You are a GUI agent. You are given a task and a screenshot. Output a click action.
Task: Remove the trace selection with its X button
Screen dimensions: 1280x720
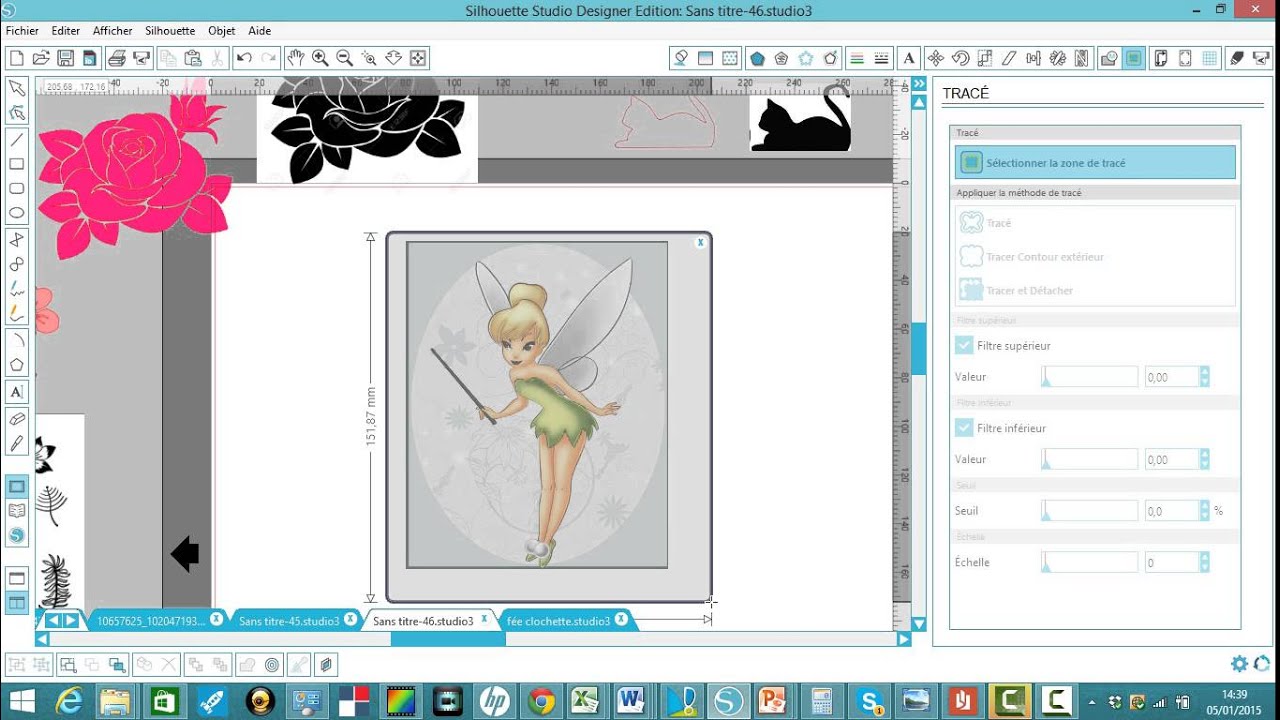[701, 242]
